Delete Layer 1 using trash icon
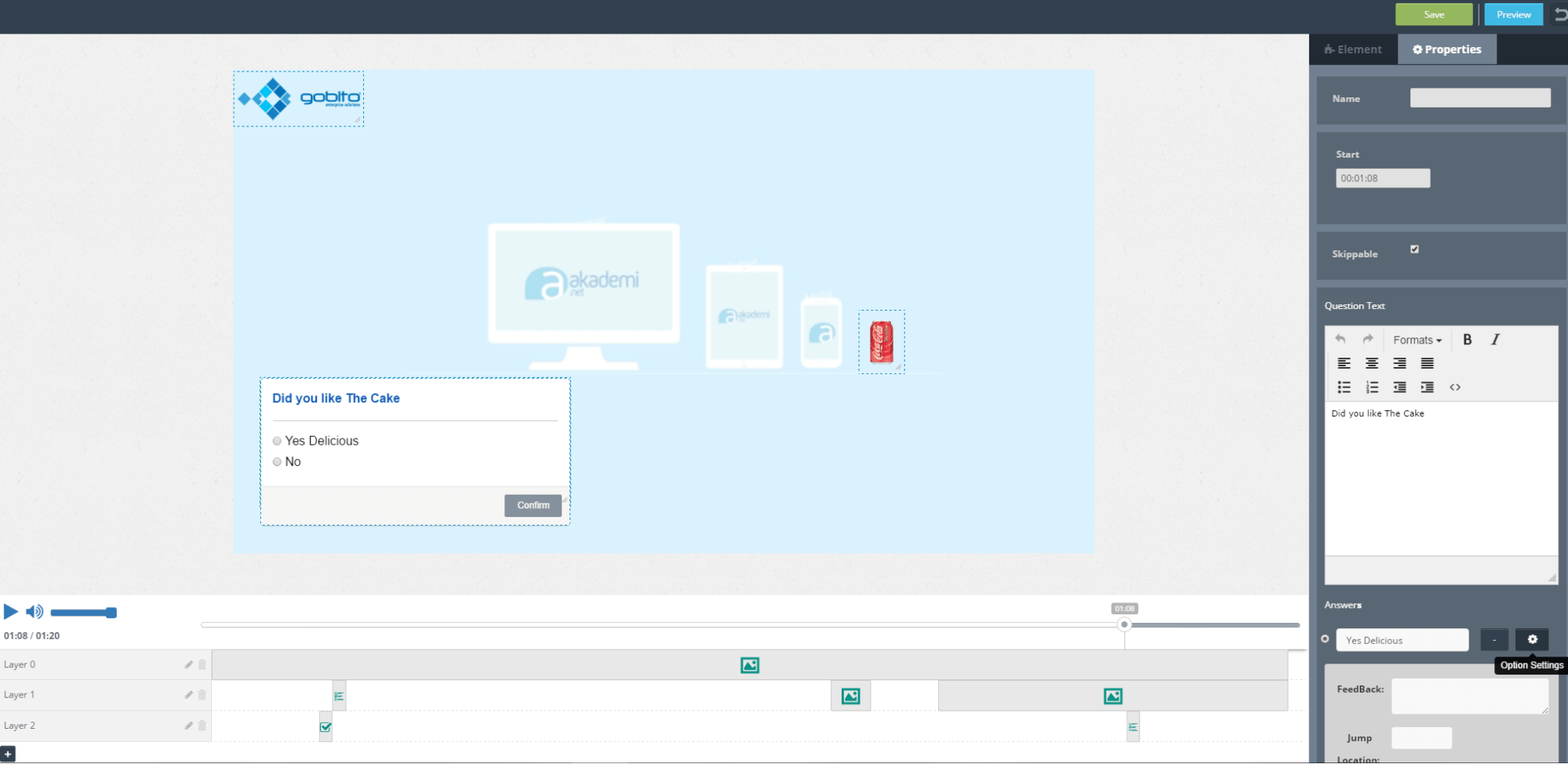 pyautogui.click(x=202, y=695)
